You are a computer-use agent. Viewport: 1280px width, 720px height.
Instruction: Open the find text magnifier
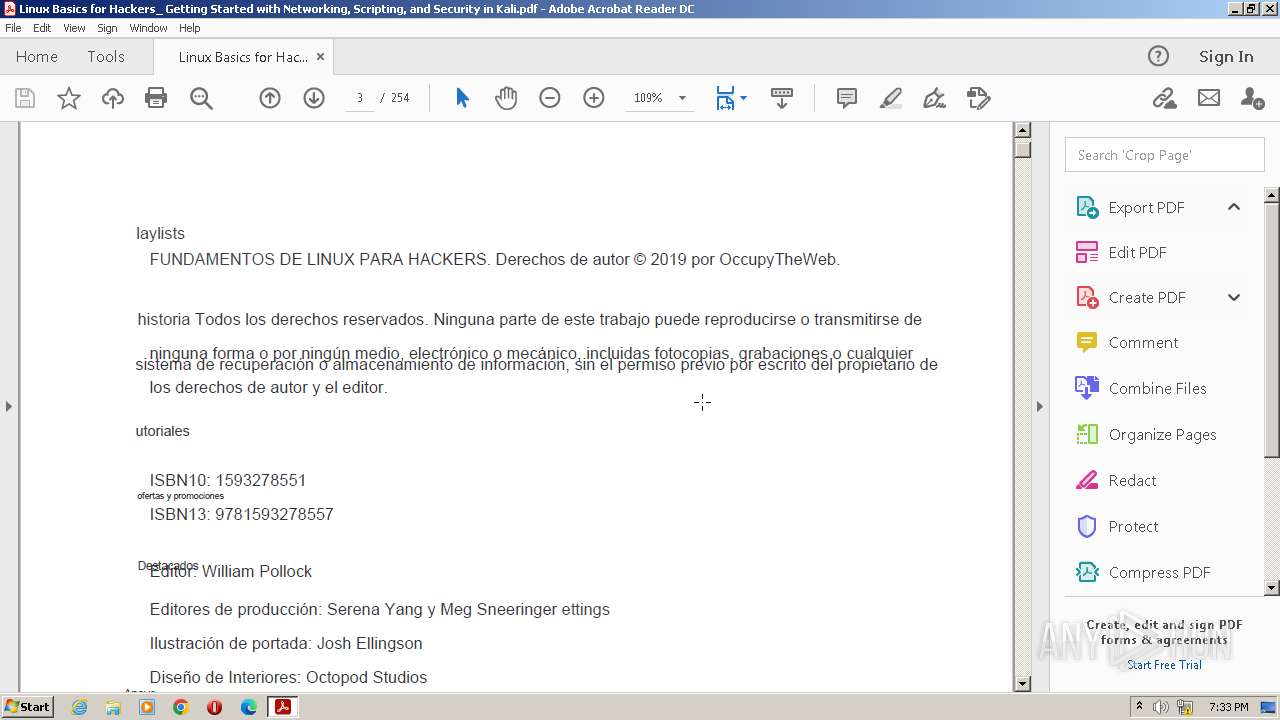pyautogui.click(x=201, y=98)
